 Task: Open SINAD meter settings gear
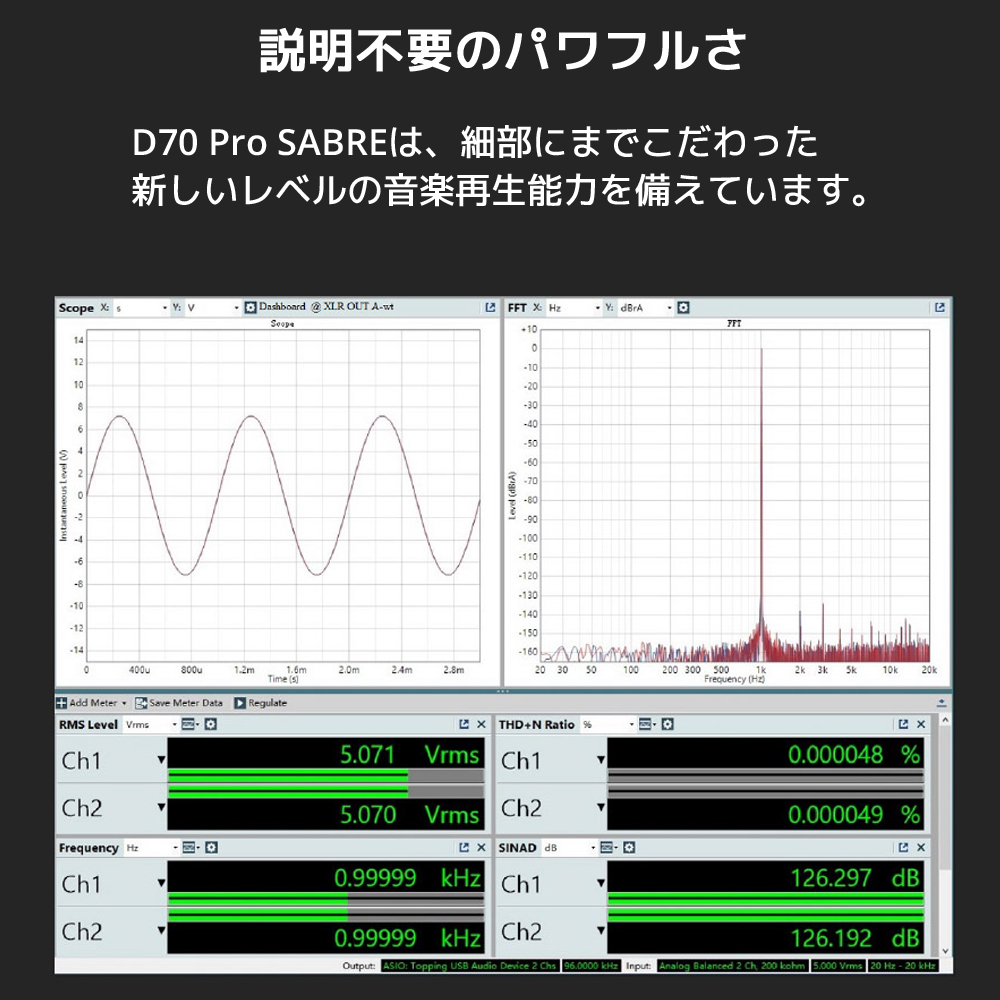629,847
